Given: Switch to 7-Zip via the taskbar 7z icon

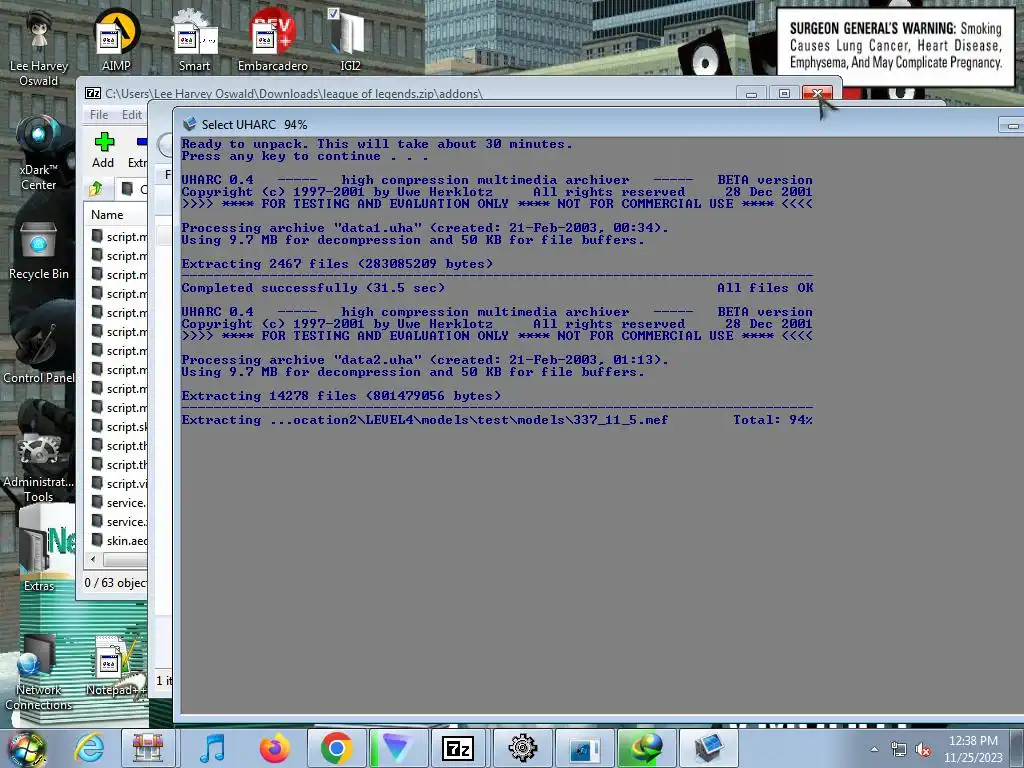Looking at the screenshot, I should point(458,748).
